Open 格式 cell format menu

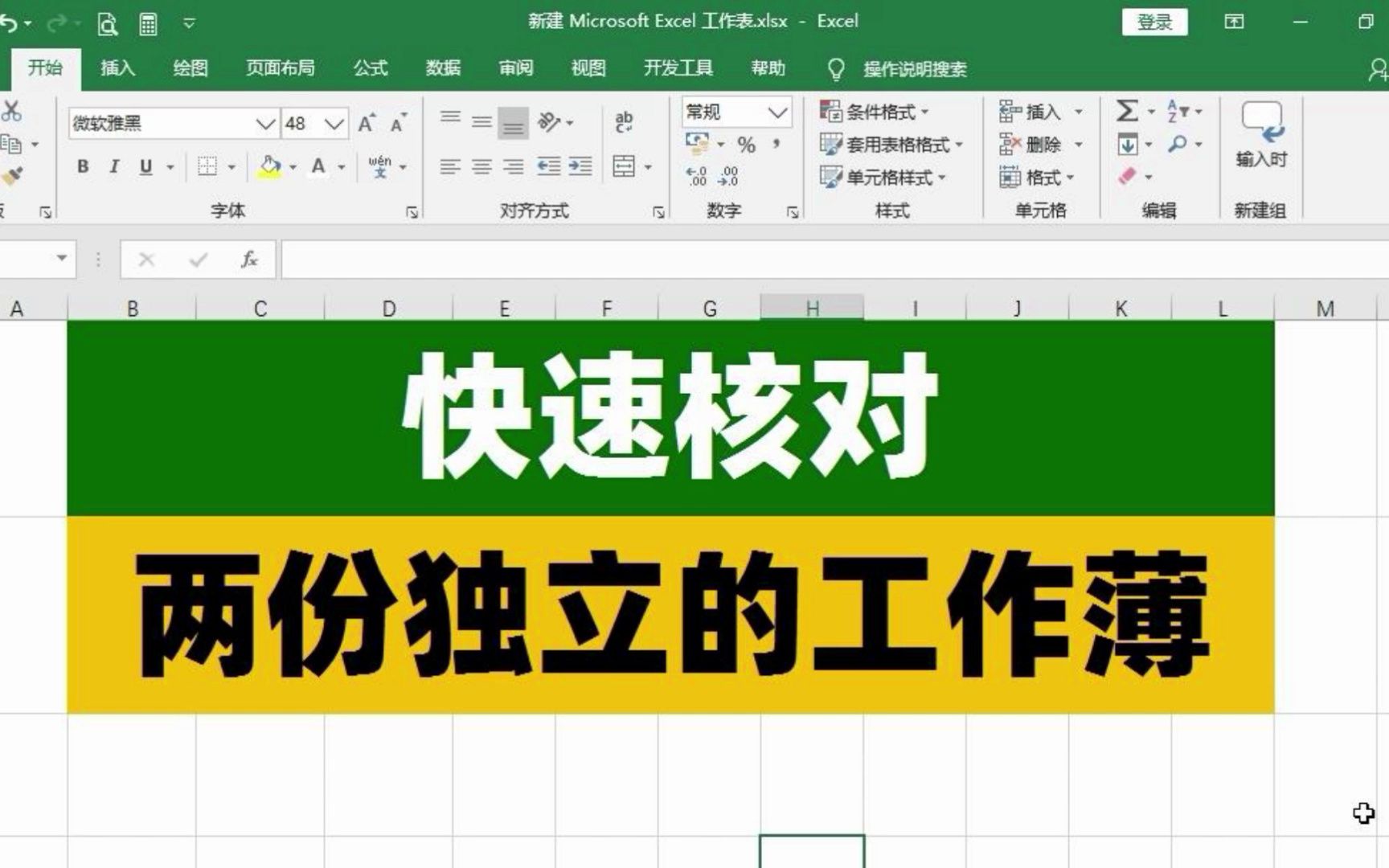point(1036,178)
